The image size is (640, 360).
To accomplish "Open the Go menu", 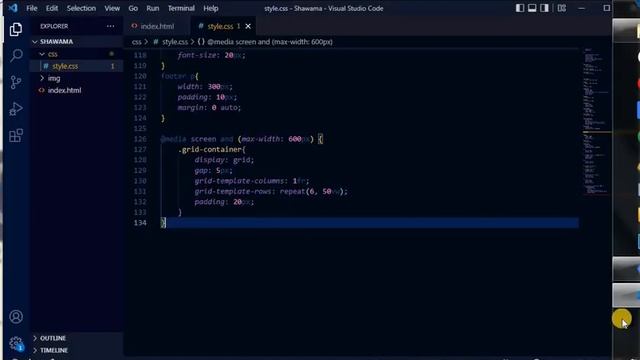I will 133,8.
